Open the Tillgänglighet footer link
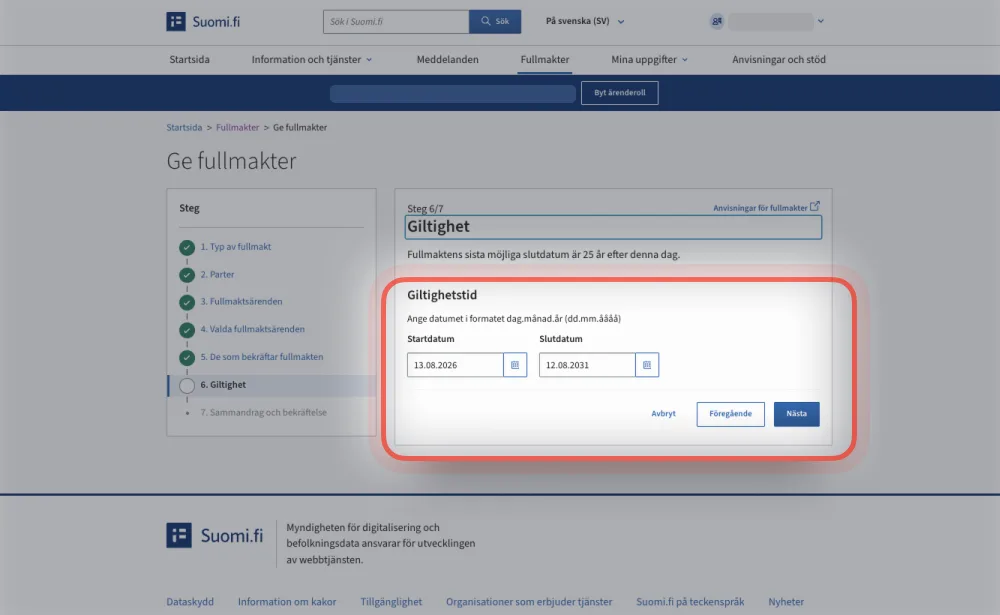1000x615 pixels. click(391, 602)
